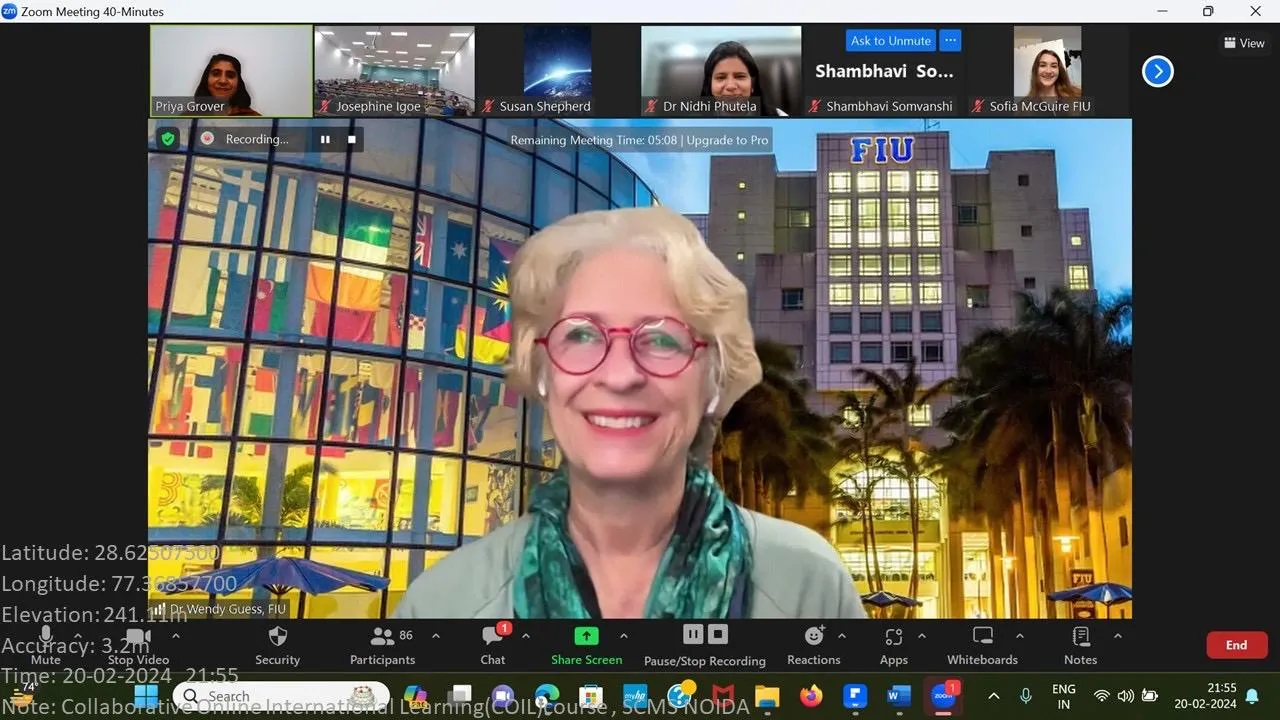The image size is (1280, 720).
Task: Click the Zoom icon on the taskbar
Action: click(943, 695)
